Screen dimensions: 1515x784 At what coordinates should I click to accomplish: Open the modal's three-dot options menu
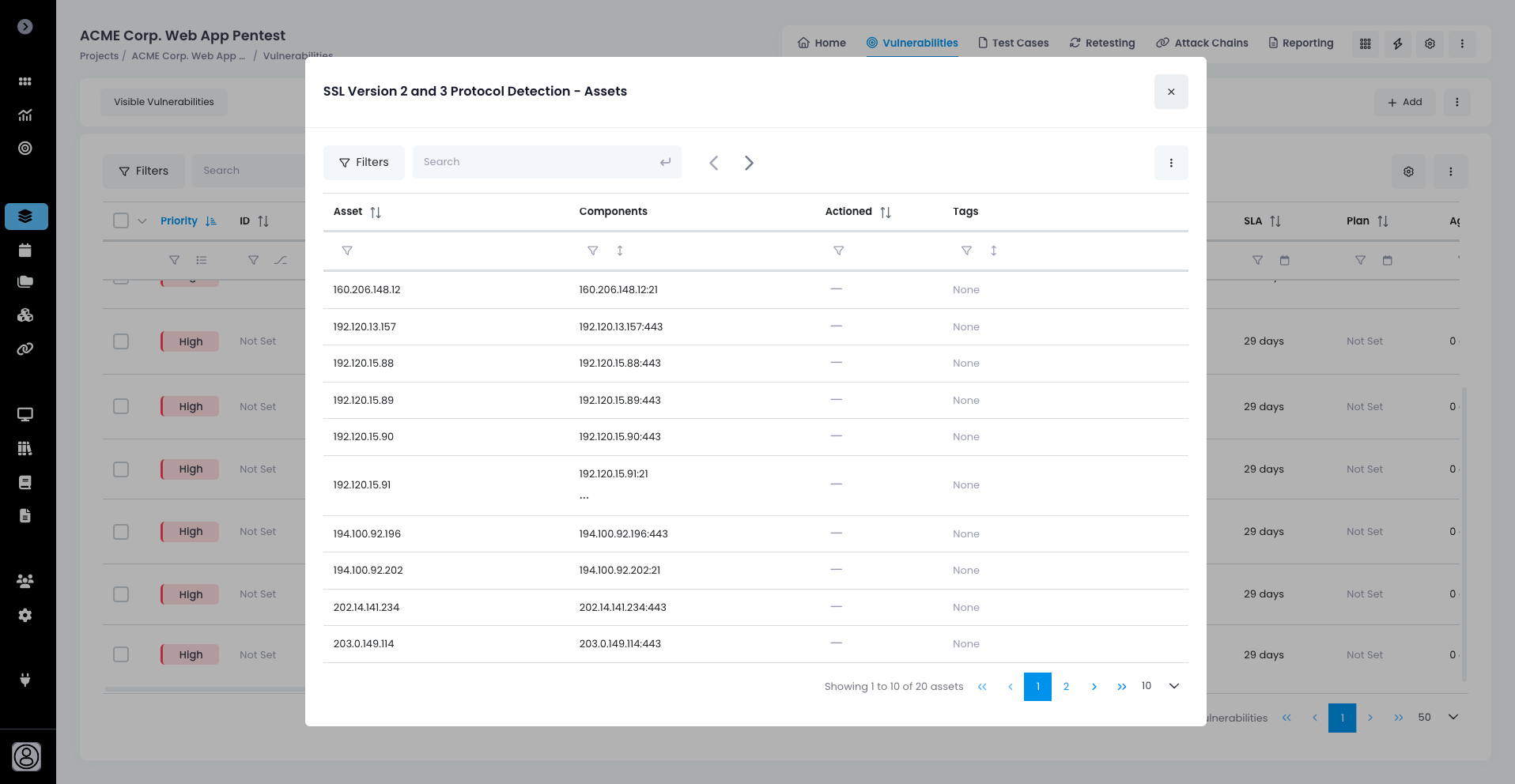pos(1171,163)
